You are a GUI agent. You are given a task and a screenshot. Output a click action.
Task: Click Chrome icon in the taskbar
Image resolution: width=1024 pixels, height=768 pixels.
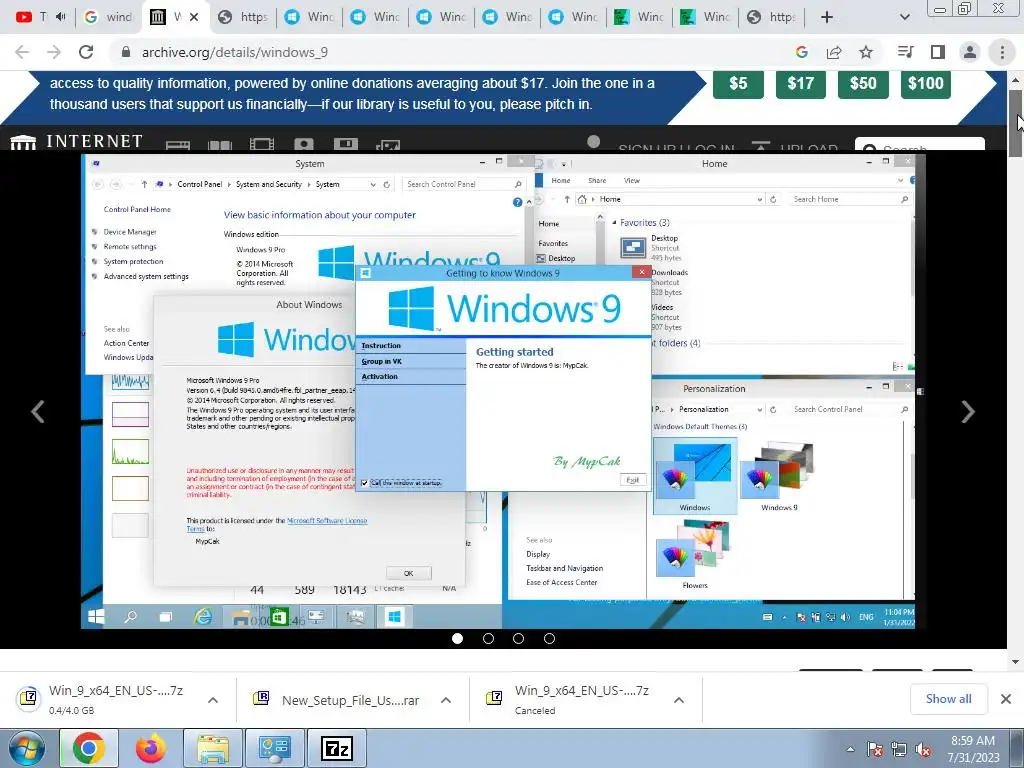[89, 748]
